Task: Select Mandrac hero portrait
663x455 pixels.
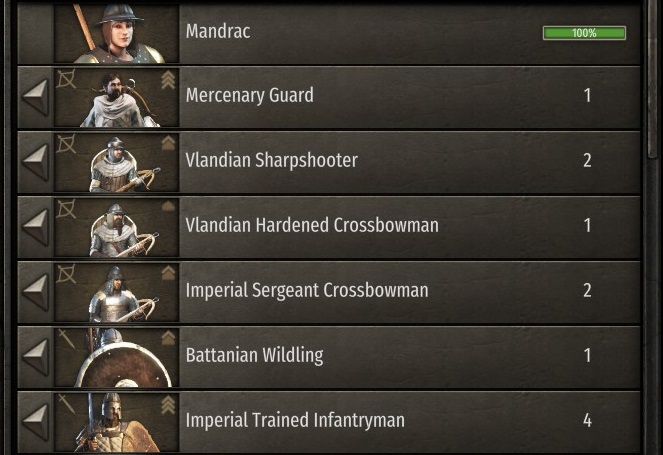Action: pos(117,34)
